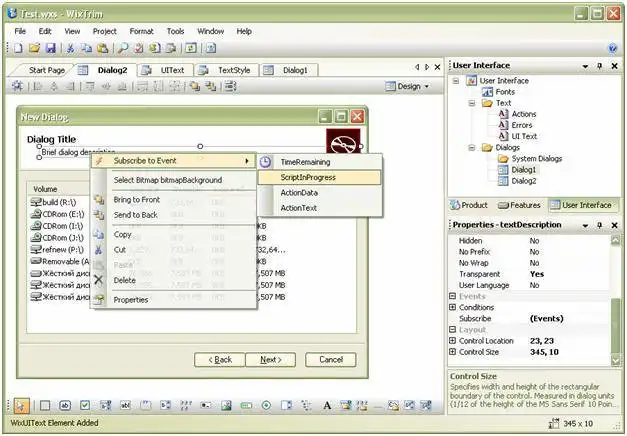Switch to the TextStyle document tab

[x=227, y=70]
